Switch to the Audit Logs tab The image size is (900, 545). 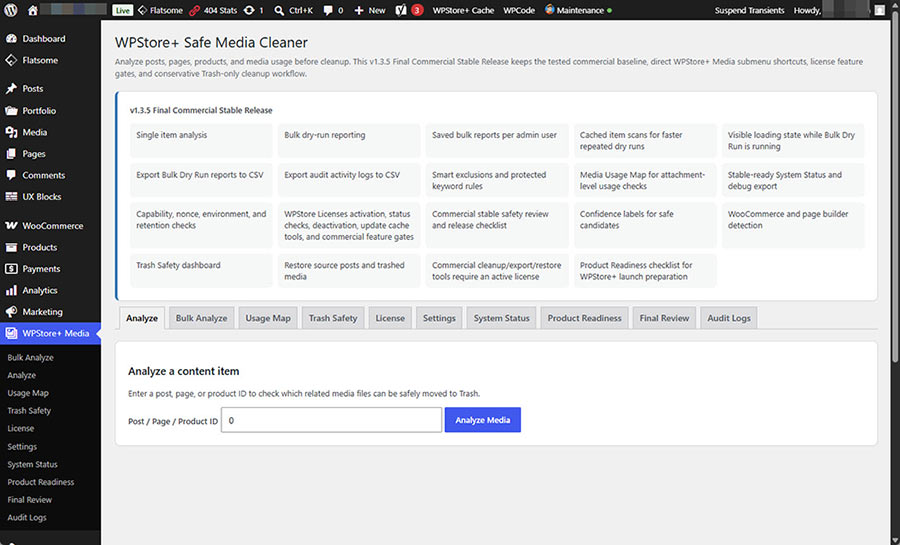point(729,318)
